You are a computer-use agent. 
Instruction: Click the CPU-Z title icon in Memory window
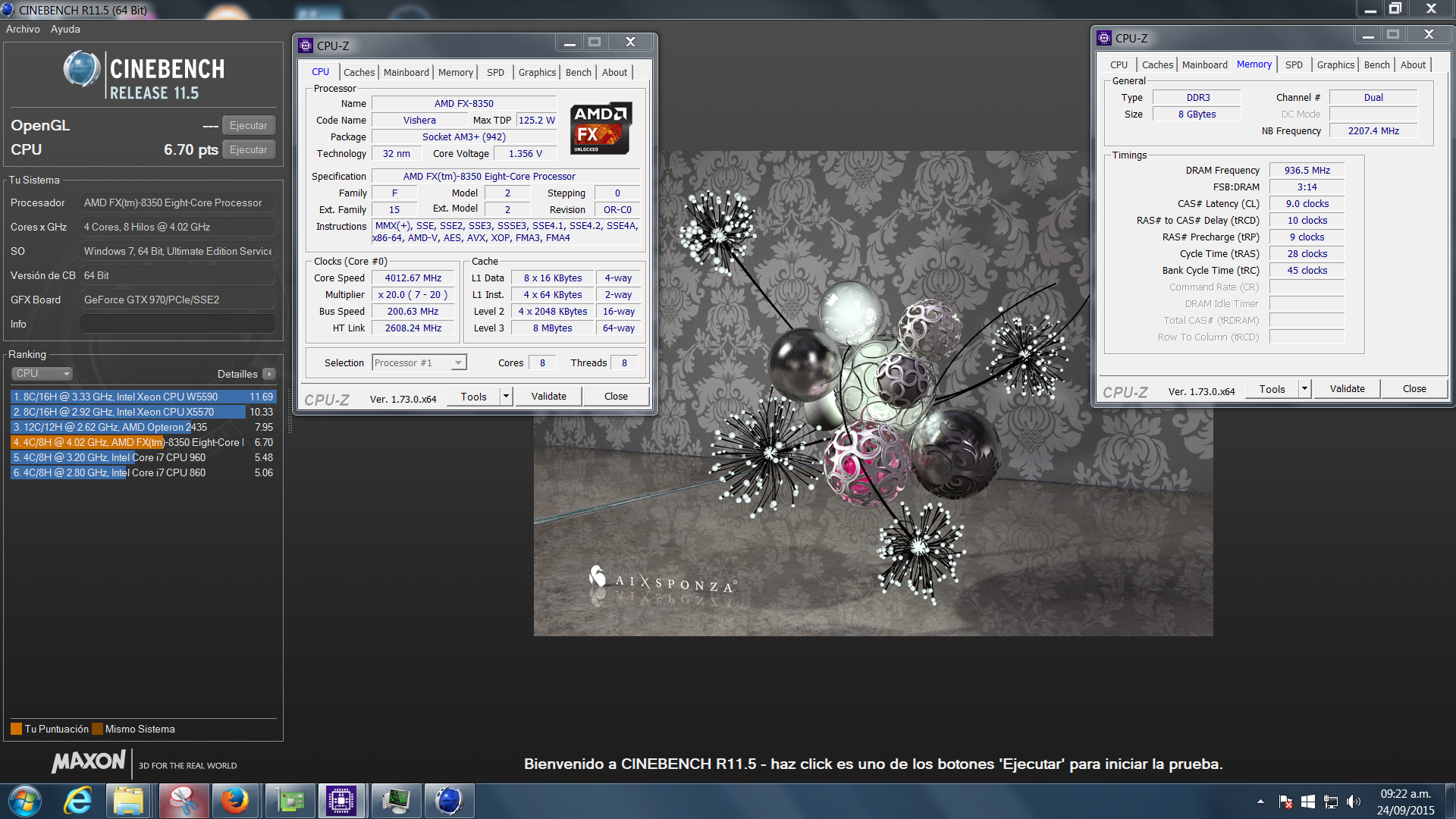(x=1104, y=38)
